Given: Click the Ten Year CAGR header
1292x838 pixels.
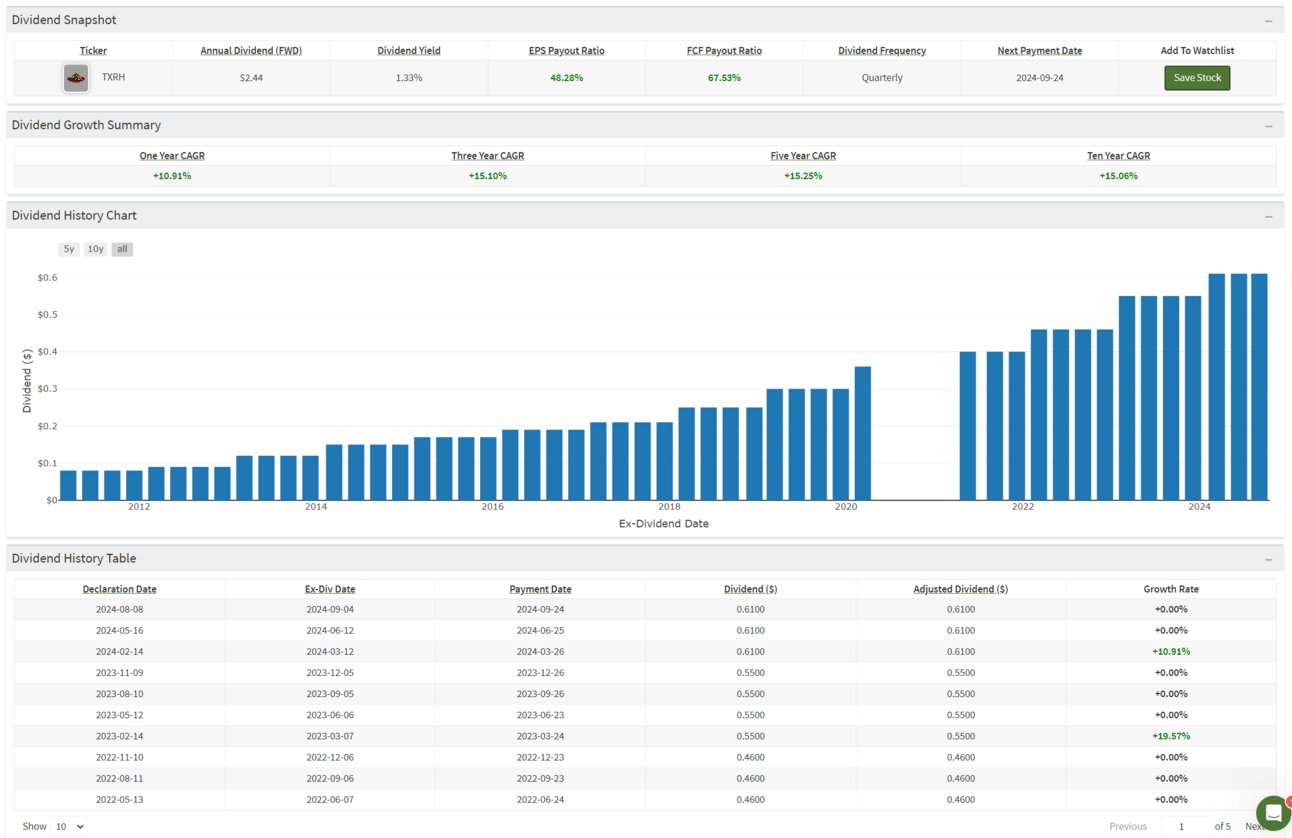Looking at the screenshot, I should pyautogui.click(x=1118, y=155).
